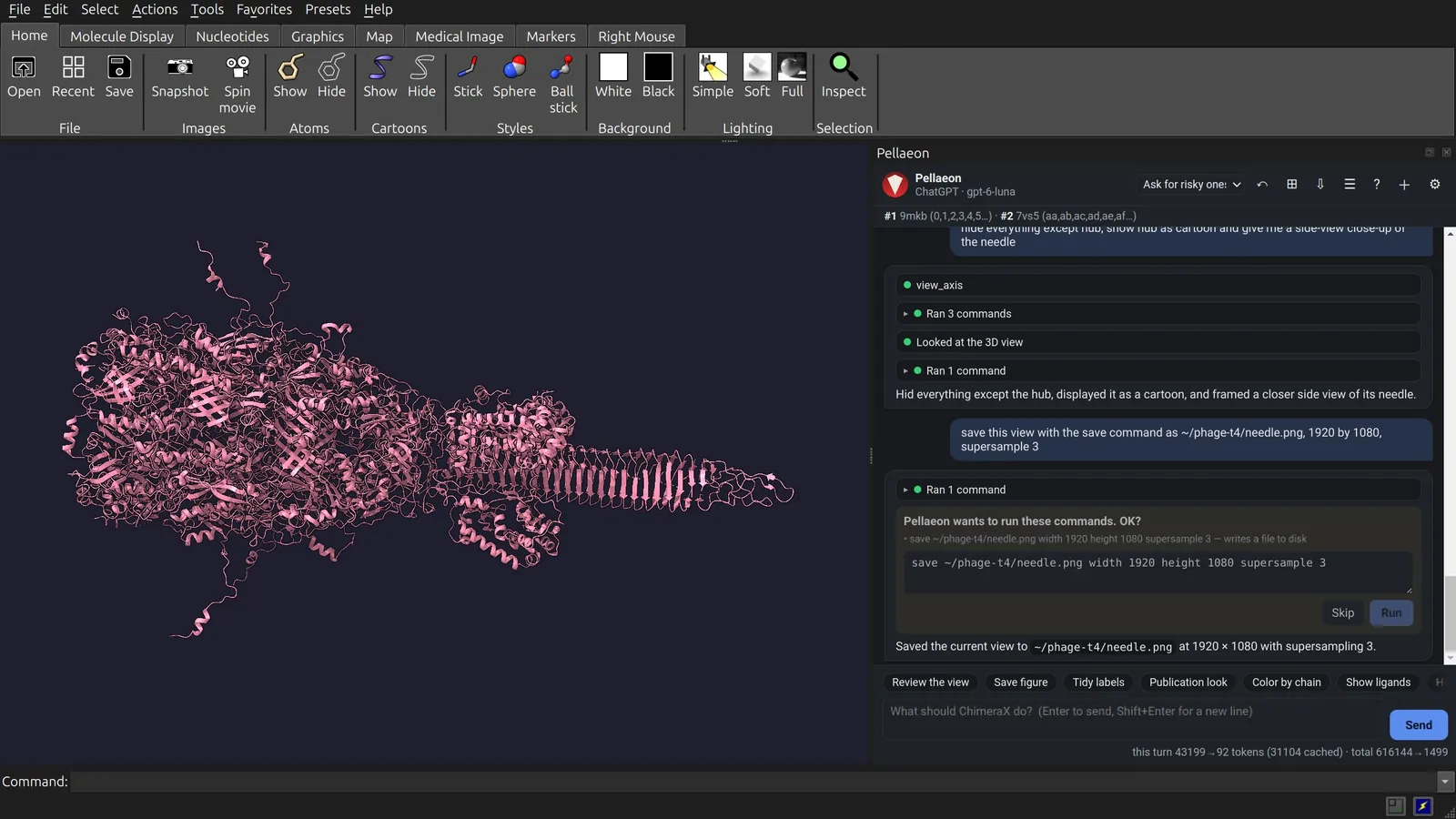This screenshot has width=1456, height=819.
Task: Click the Open file icon
Action: tap(24, 76)
